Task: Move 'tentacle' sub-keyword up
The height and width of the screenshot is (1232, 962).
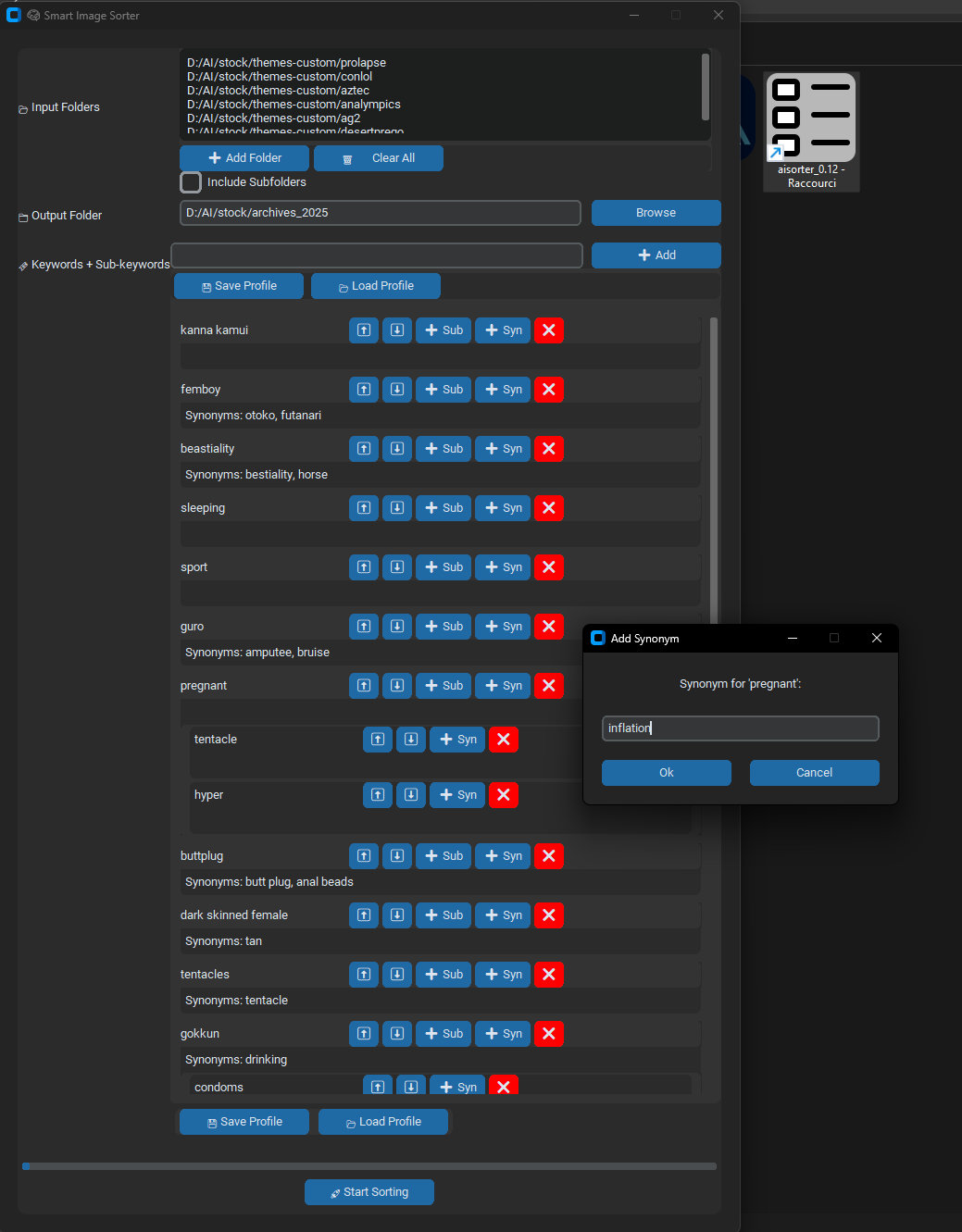Action: [x=378, y=740]
